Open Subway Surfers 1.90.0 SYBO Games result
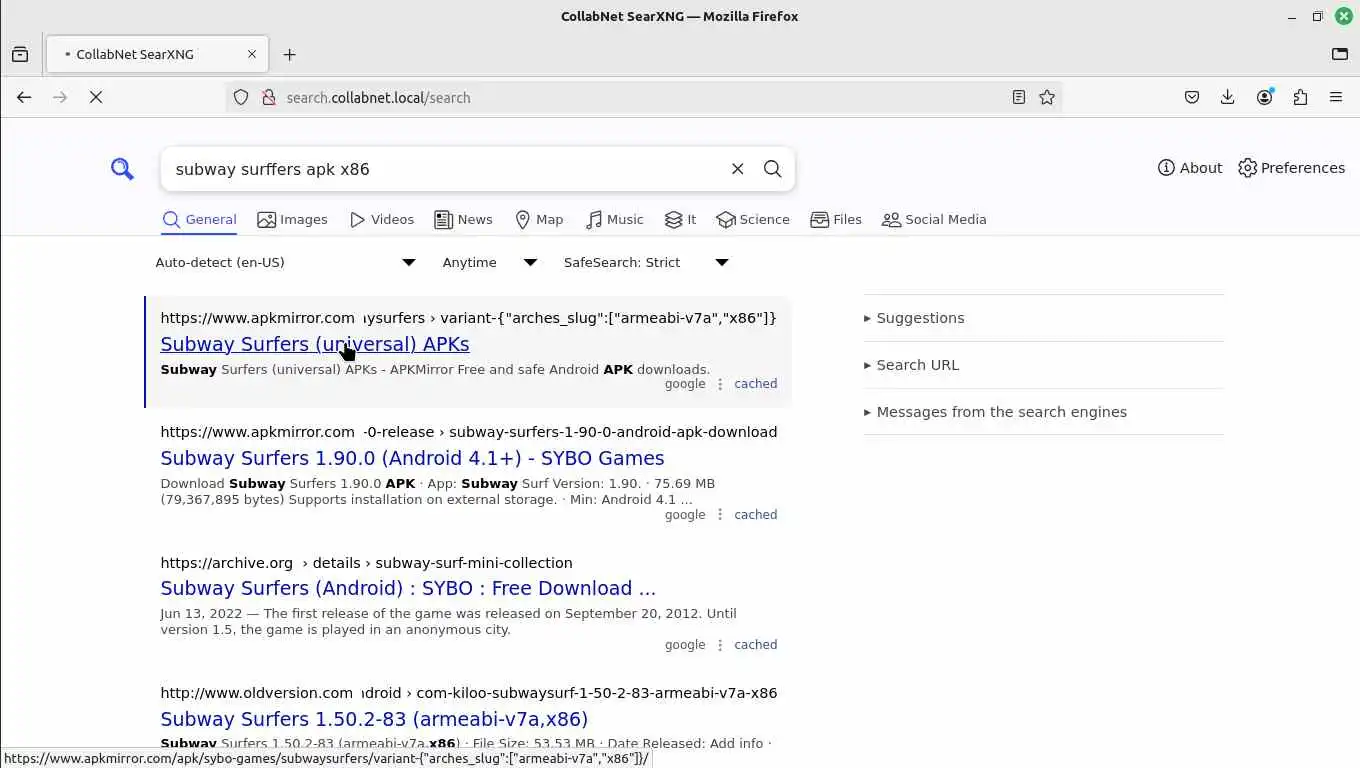 click(x=412, y=458)
